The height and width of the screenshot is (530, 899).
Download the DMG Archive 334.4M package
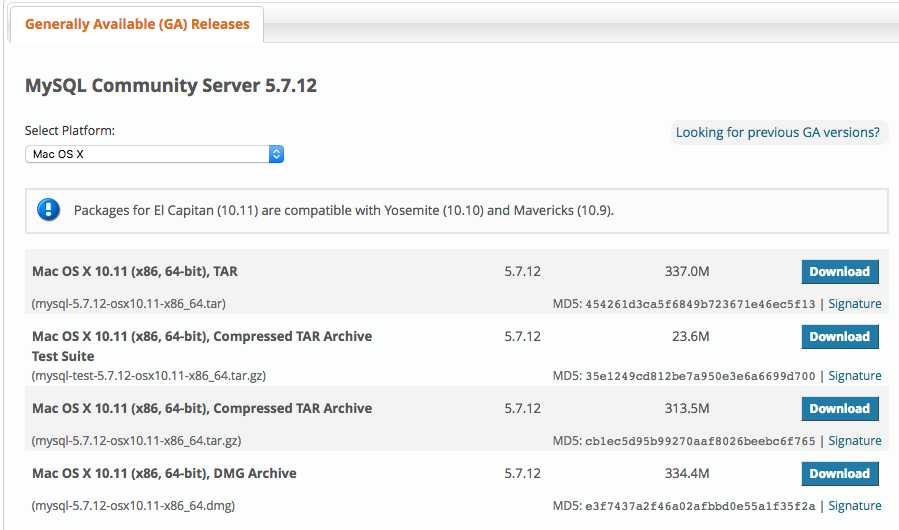coord(840,474)
